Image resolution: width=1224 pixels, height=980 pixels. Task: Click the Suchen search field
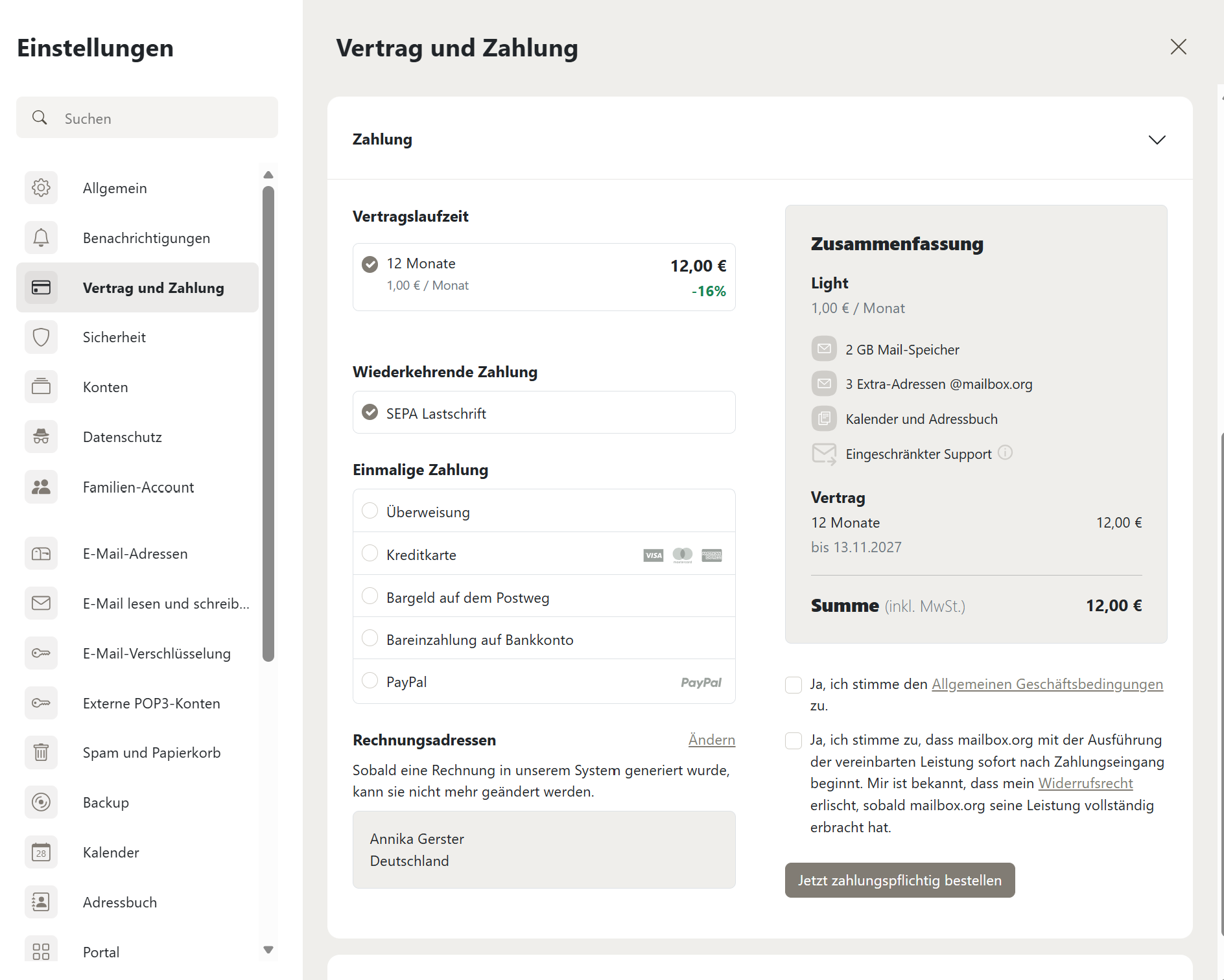147,118
